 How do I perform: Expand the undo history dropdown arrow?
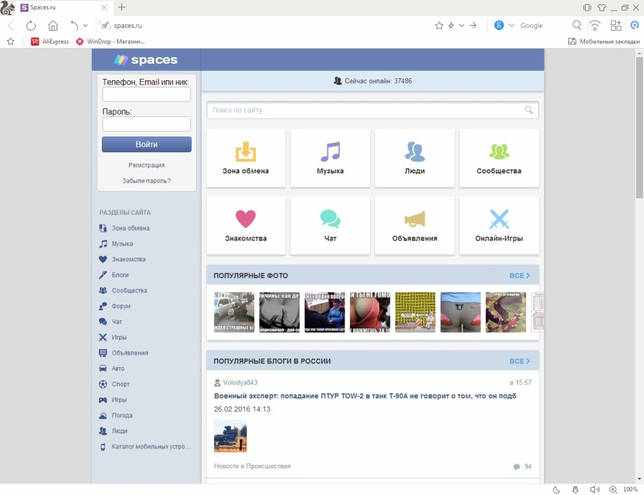point(85,25)
